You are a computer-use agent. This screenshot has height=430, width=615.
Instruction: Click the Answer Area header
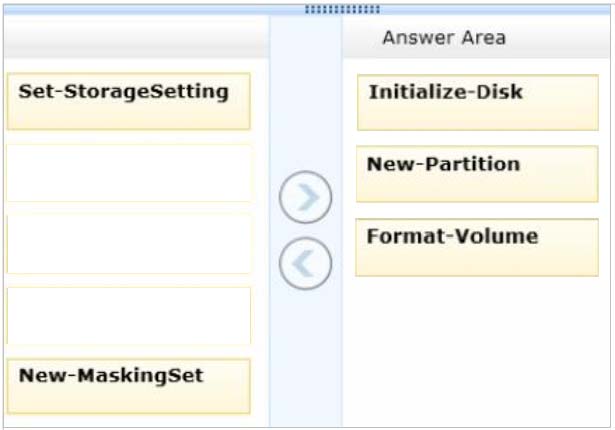[444, 38]
